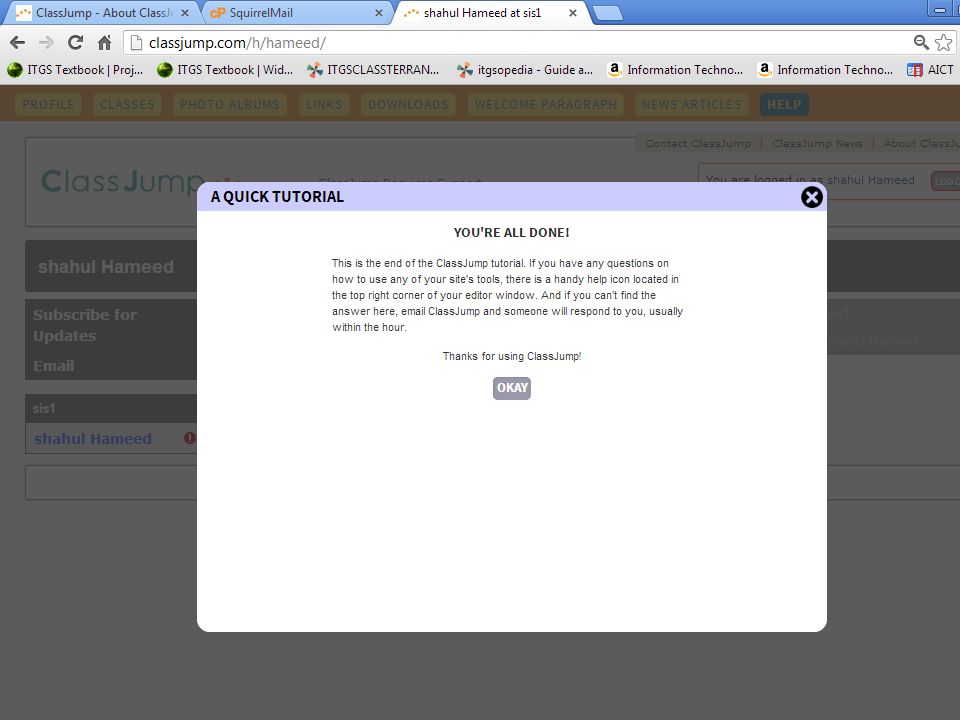Click the shahul Hameed link in sidebar
Viewport: 960px width, 720px height.
point(92,439)
